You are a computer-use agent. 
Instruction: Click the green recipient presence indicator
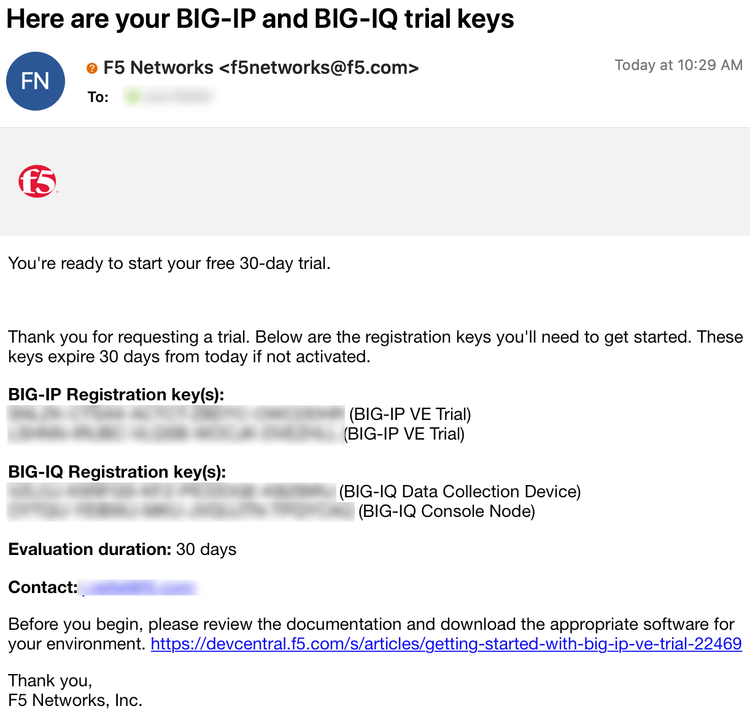(x=131, y=97)
